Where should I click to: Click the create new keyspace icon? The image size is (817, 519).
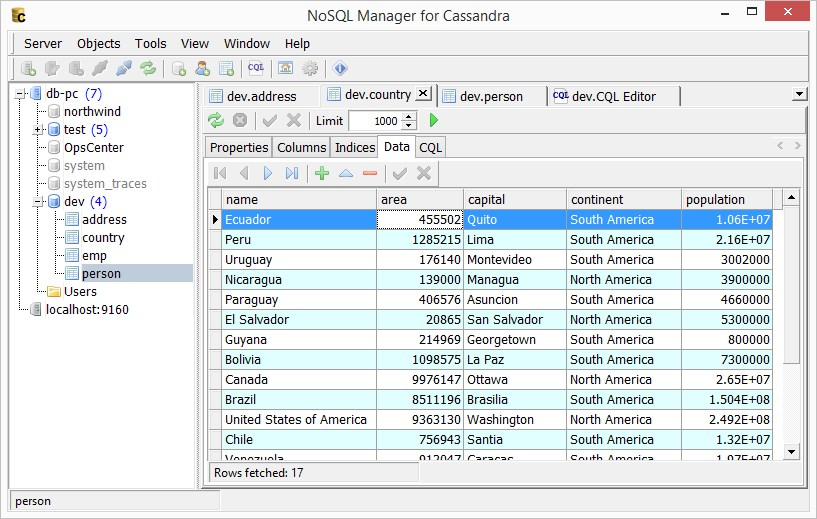[179, 68]
